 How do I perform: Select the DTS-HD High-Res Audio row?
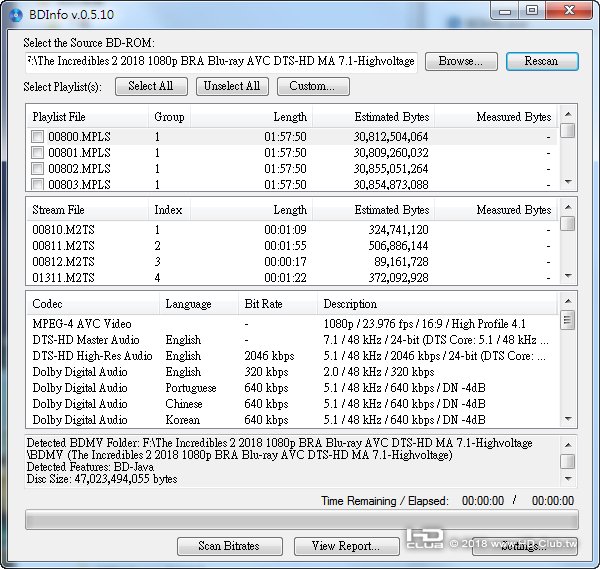pos(292,356)
